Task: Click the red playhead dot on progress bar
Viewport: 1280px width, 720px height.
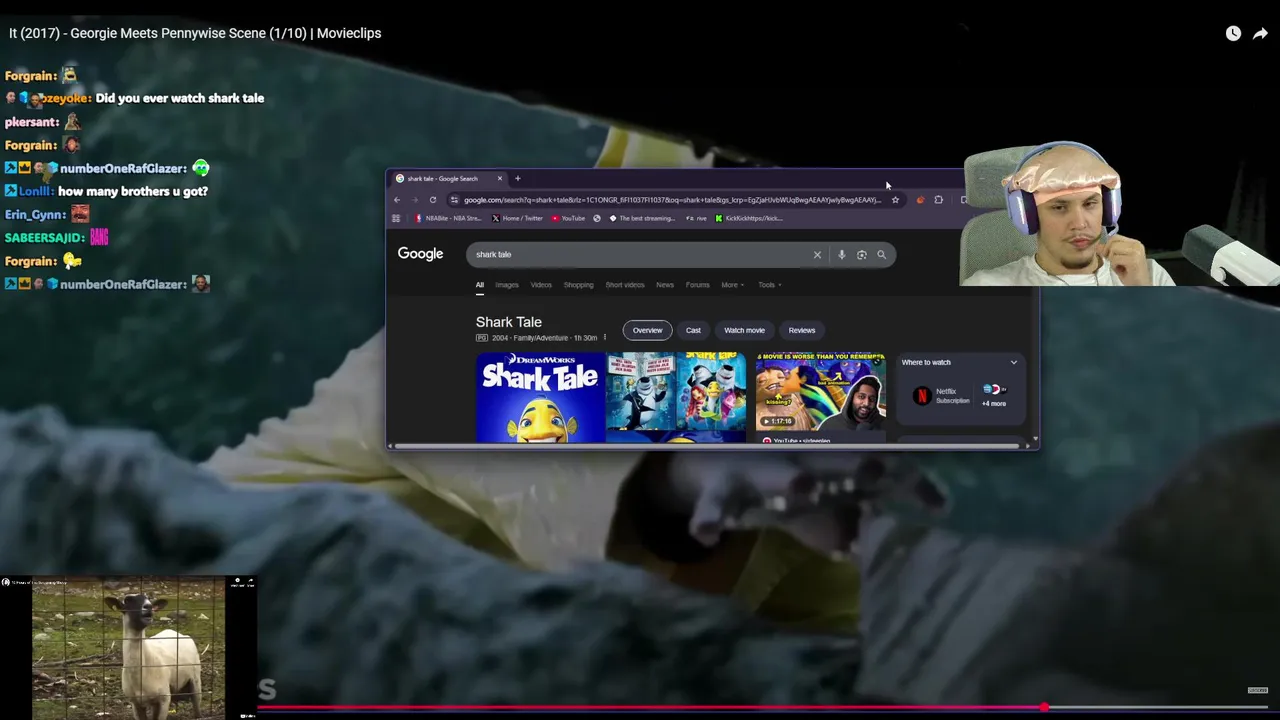Action: pyautogui.click(x=1044, y=708)
